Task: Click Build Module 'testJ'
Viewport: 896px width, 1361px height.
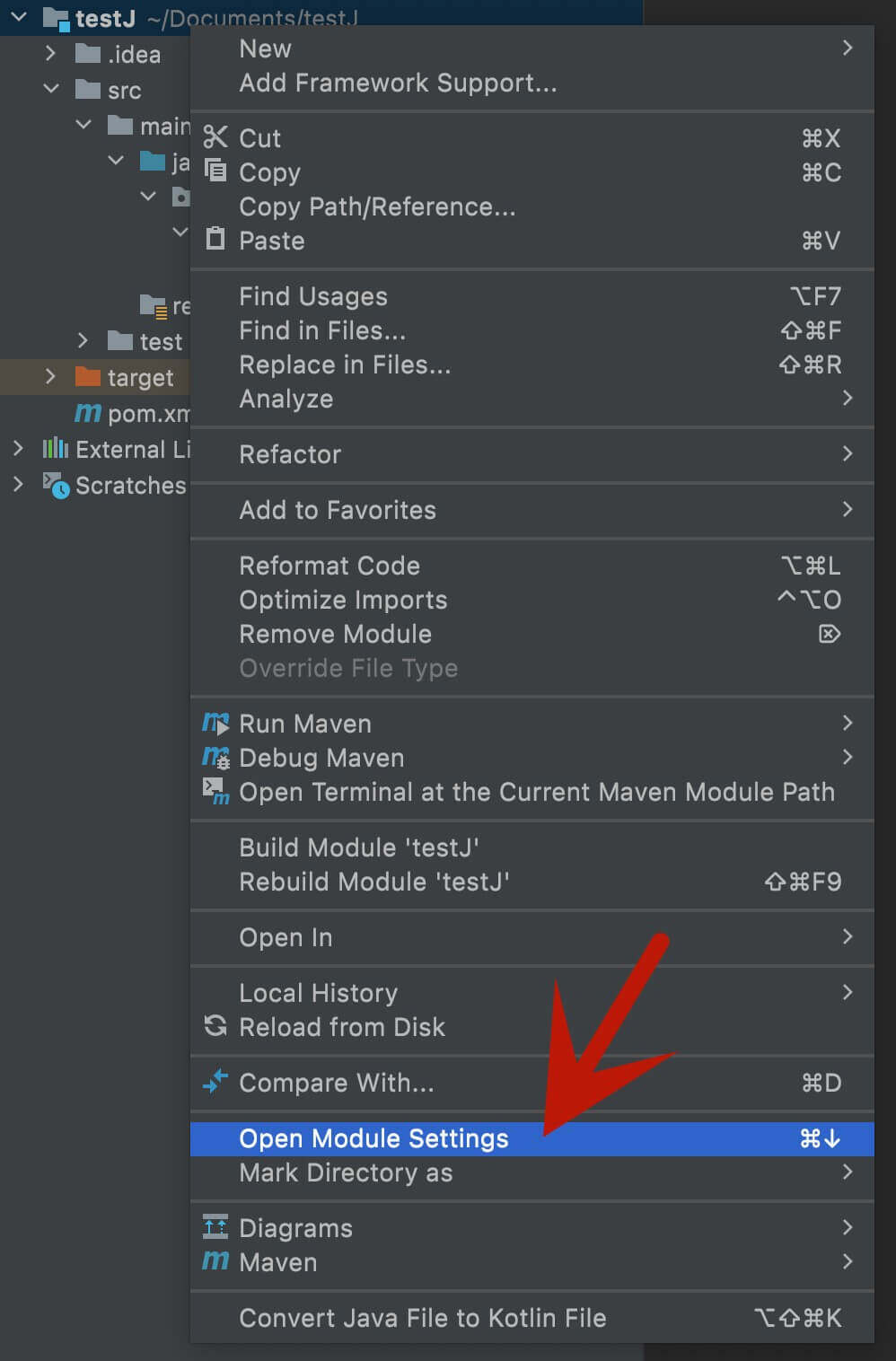Action: (x=359, y=847)
